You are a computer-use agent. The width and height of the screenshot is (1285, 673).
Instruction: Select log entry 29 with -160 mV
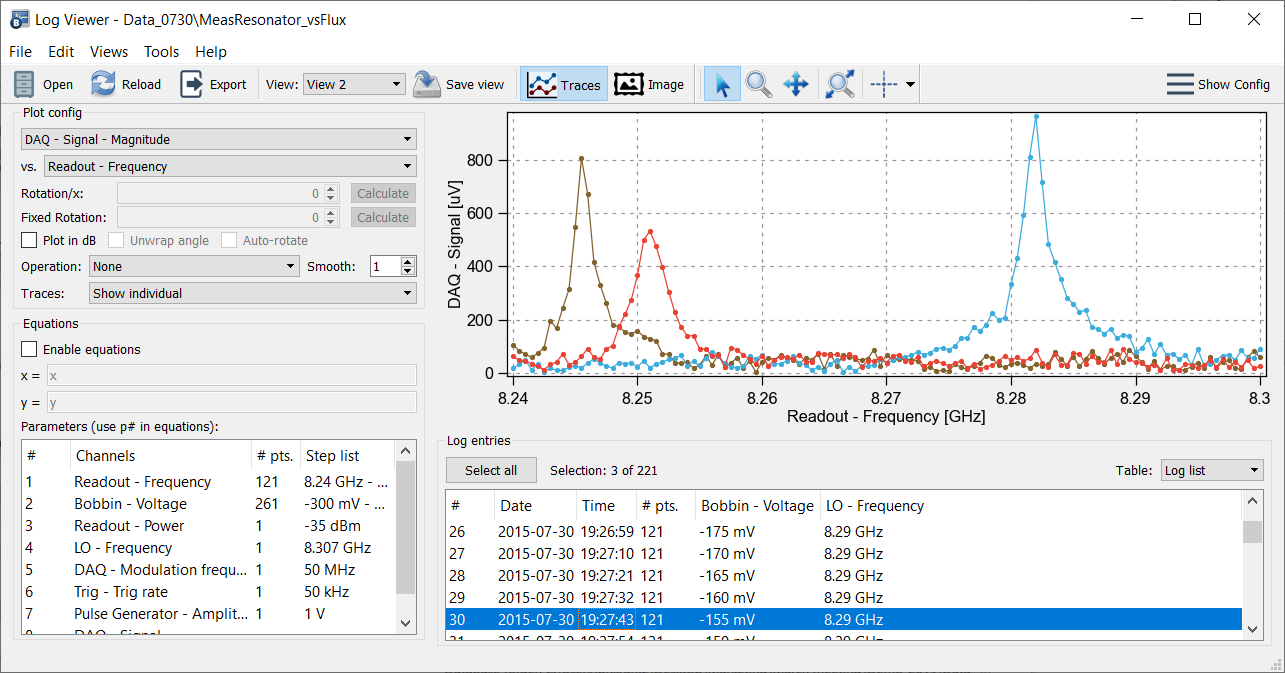pos(844,598)
